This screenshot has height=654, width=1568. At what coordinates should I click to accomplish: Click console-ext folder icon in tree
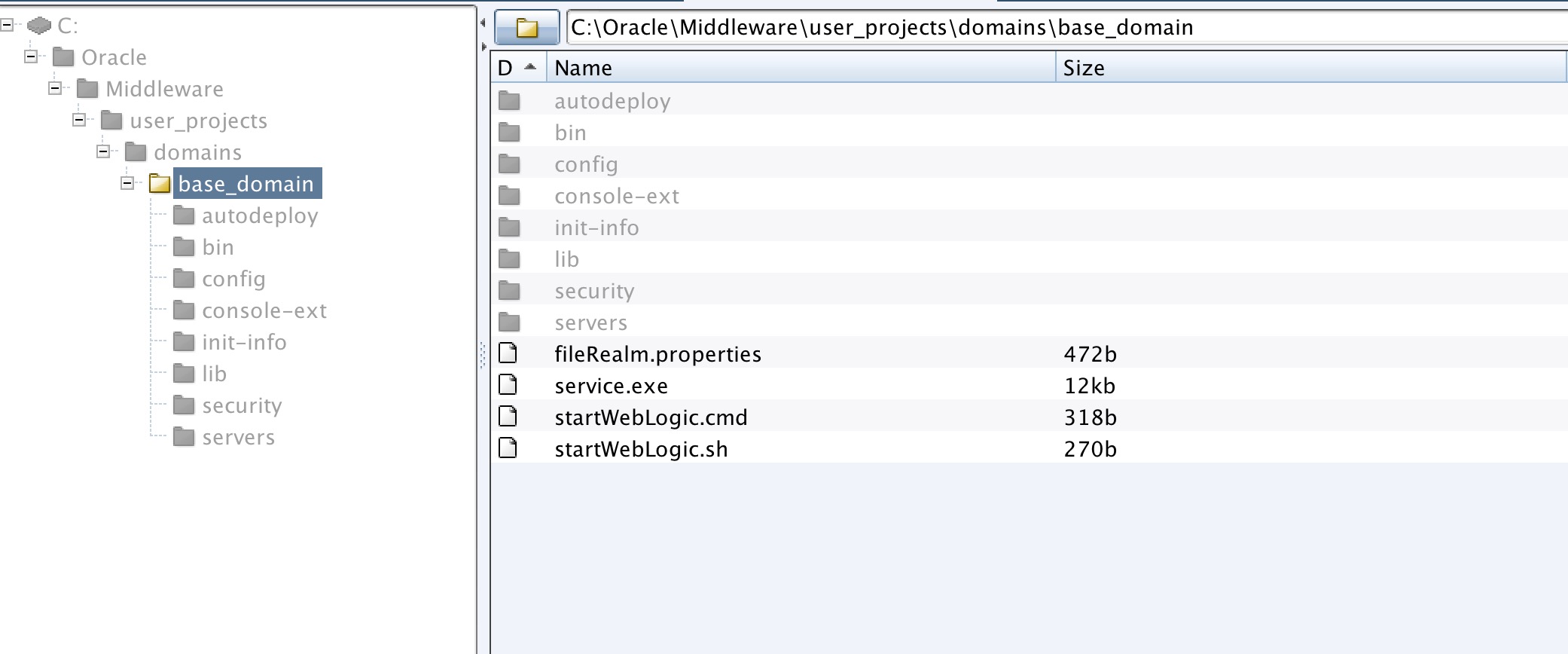tap(184, 310)
